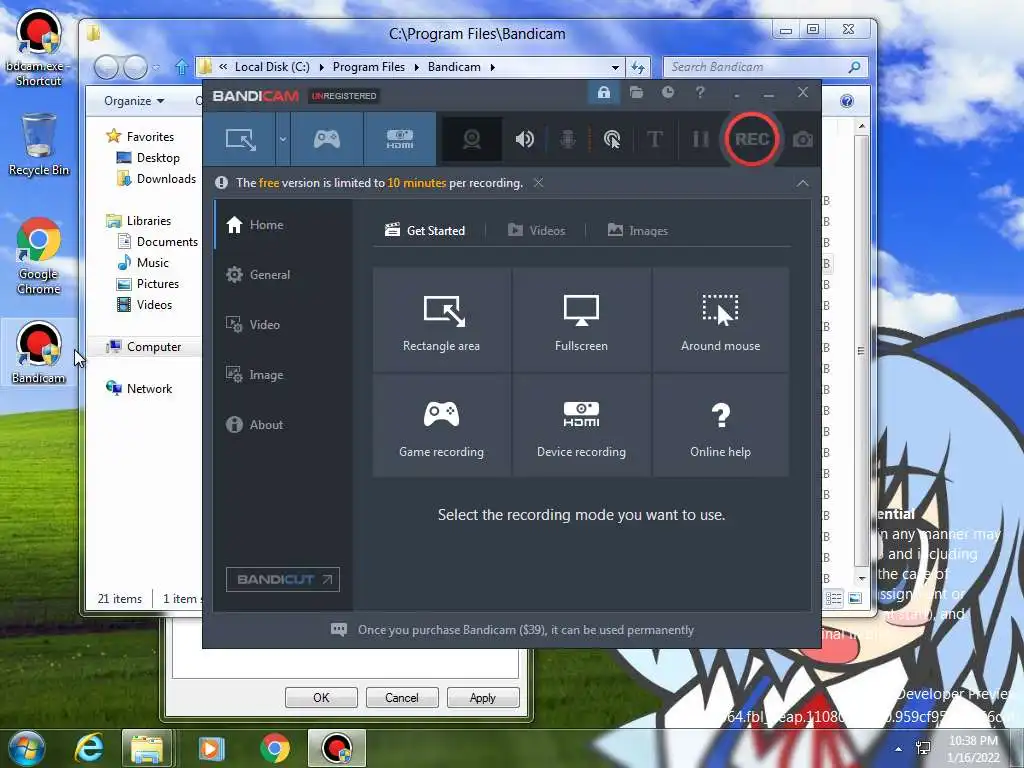1024x768 pixels.
Task: Click Explorer Back navigation button
Action: [x=106, y=67]
